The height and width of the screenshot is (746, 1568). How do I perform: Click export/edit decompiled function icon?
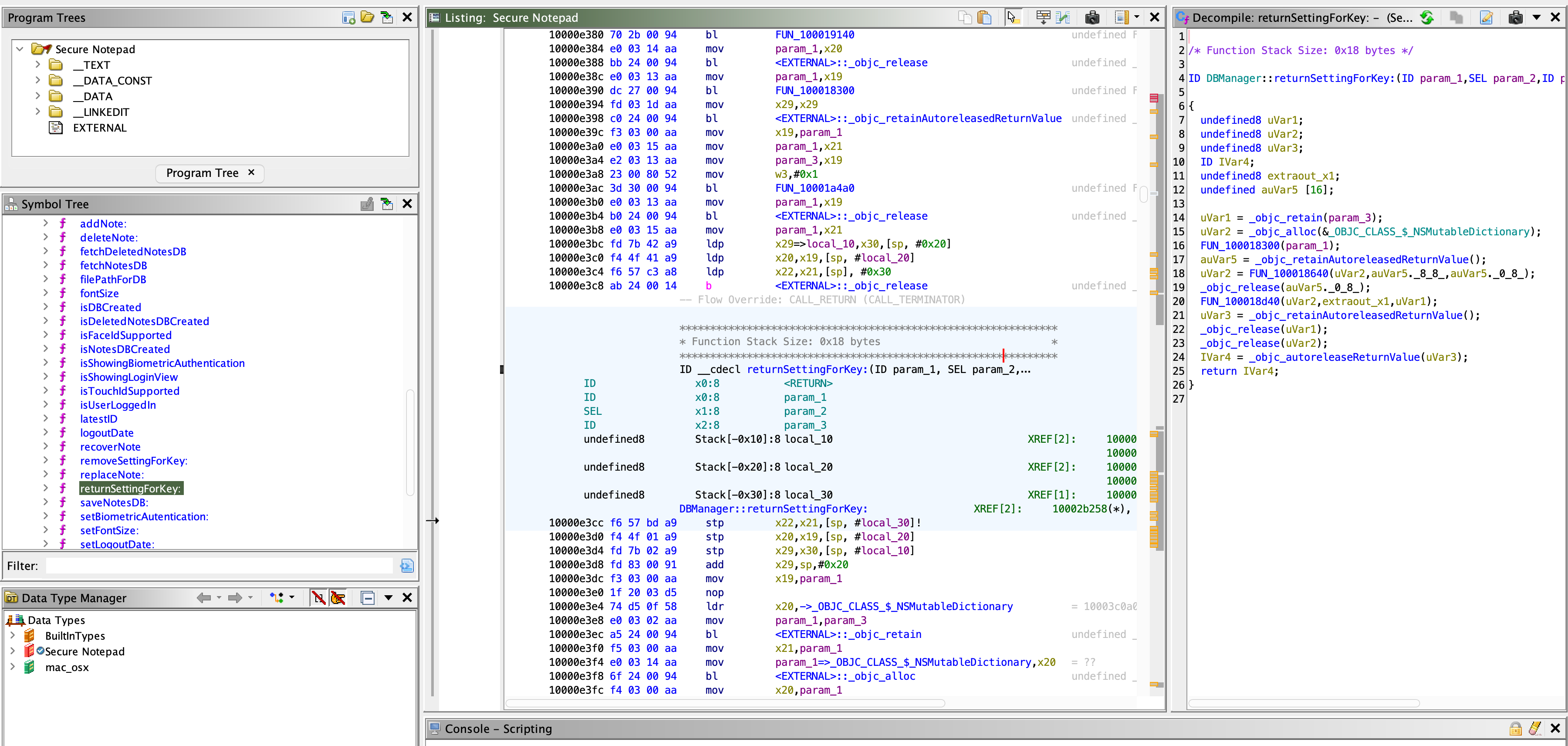point(1487,18)
